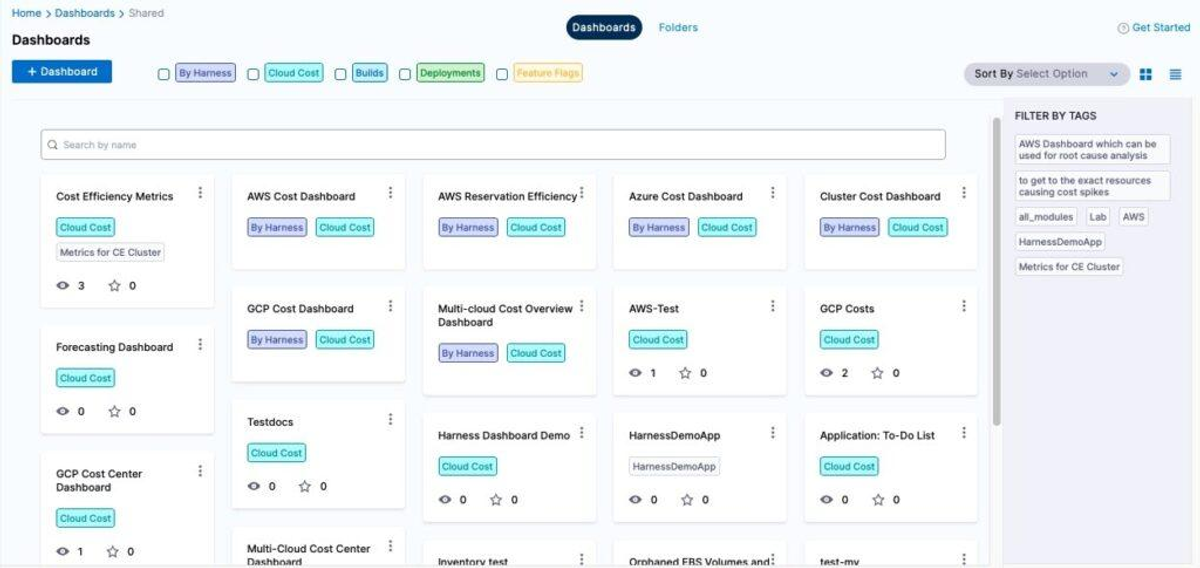Click Cloud Cost tag on AWS-Test card

(658, 340)
